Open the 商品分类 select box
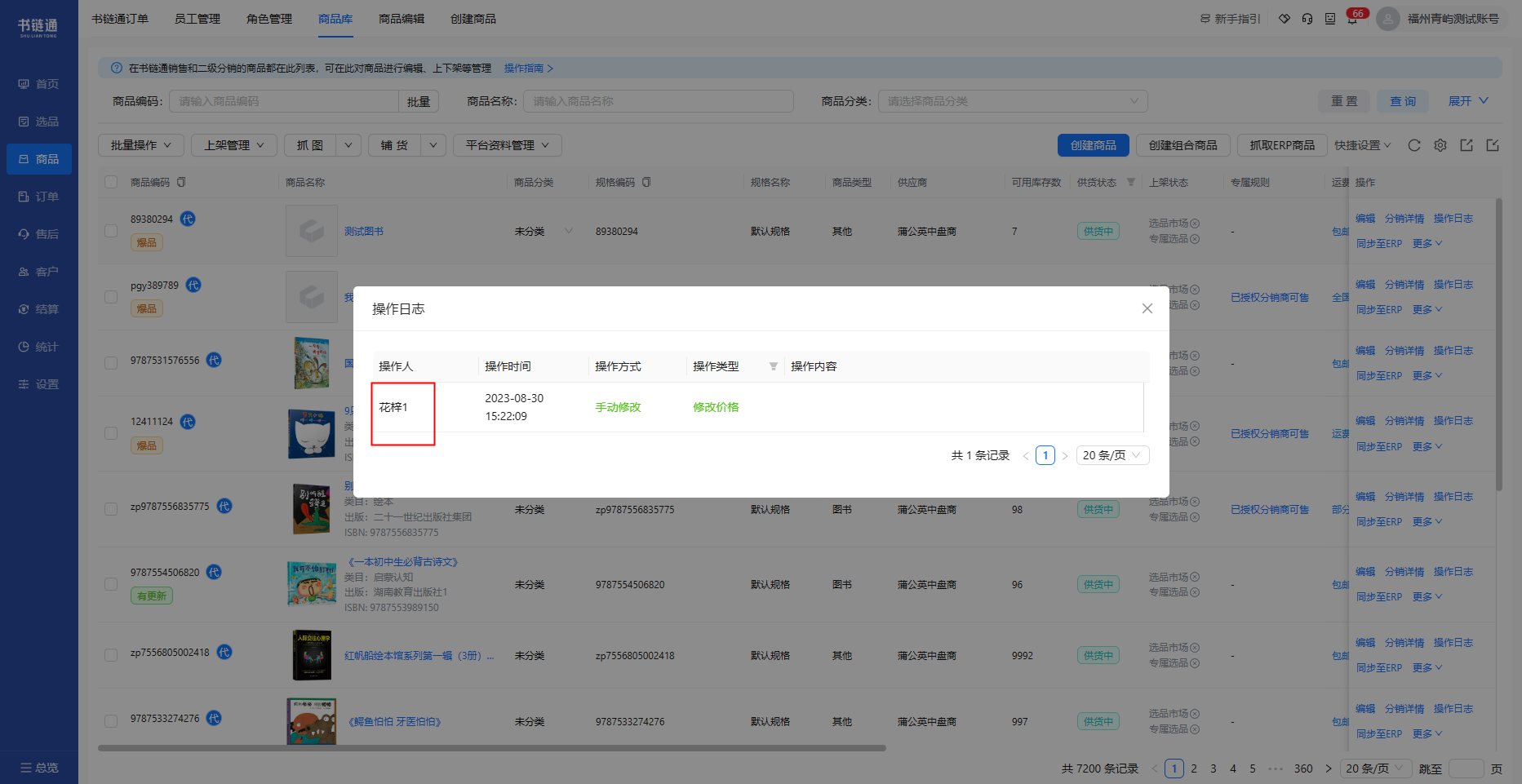The image size is (1522, 784). [x=1013, y=101]
